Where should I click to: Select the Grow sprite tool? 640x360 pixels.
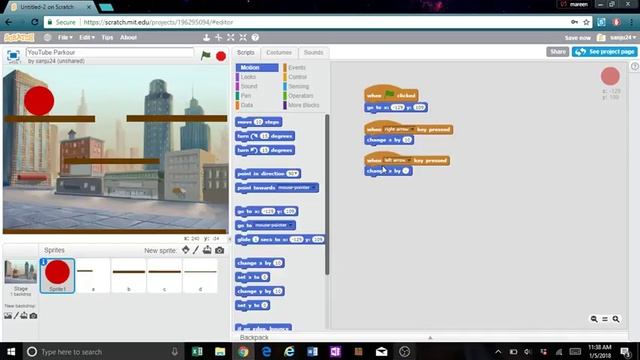coord(231,38)
